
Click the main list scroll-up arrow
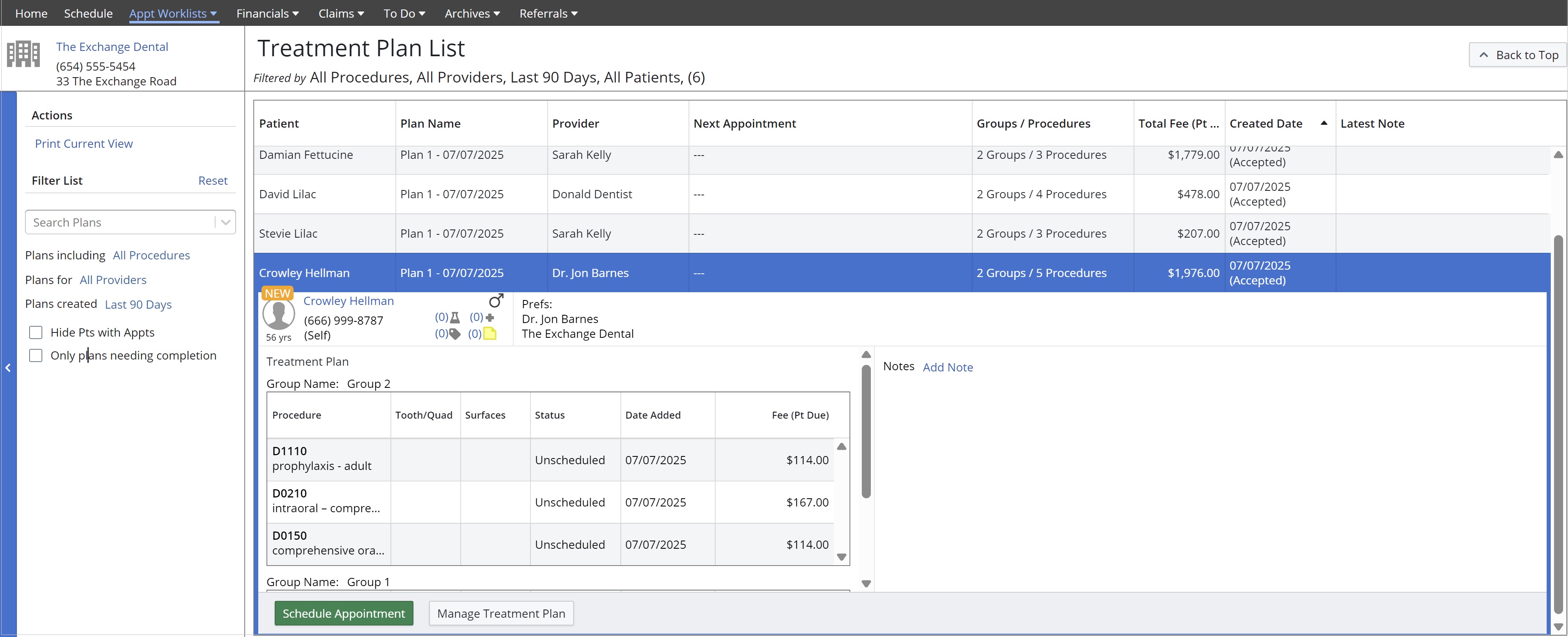point(1558,155)
